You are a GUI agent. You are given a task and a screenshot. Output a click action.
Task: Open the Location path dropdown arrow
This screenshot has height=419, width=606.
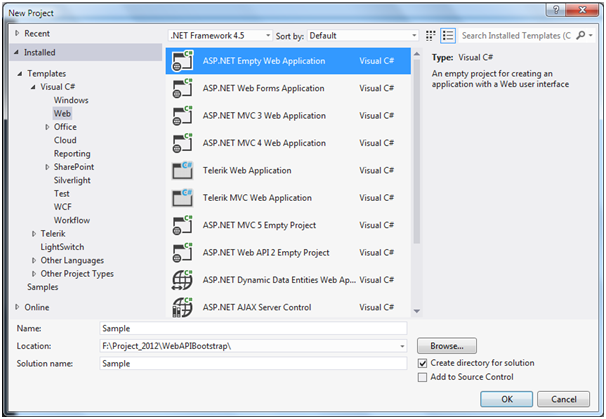(x=402, y=346)
